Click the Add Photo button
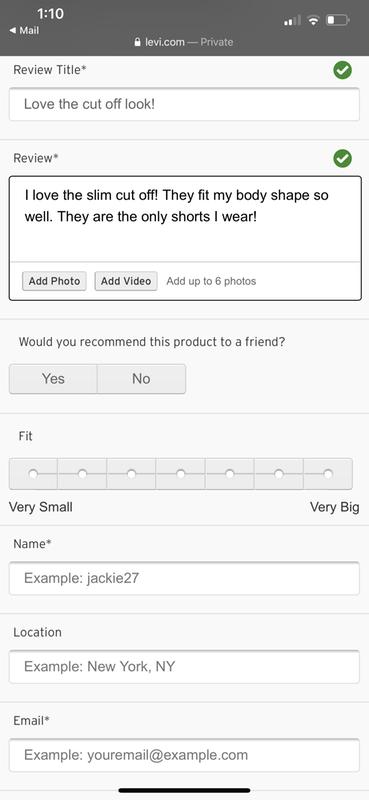The width and height of the screenshot is (369, 800). [55, 281]
